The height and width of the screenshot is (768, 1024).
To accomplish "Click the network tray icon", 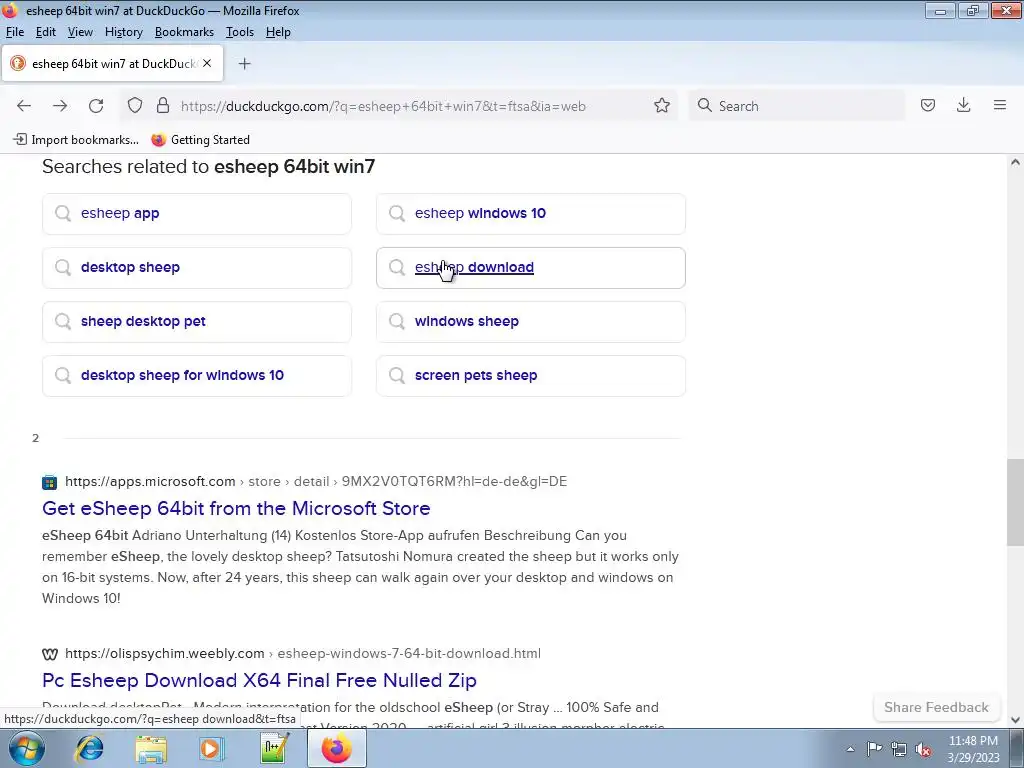I will click(899, 749).
